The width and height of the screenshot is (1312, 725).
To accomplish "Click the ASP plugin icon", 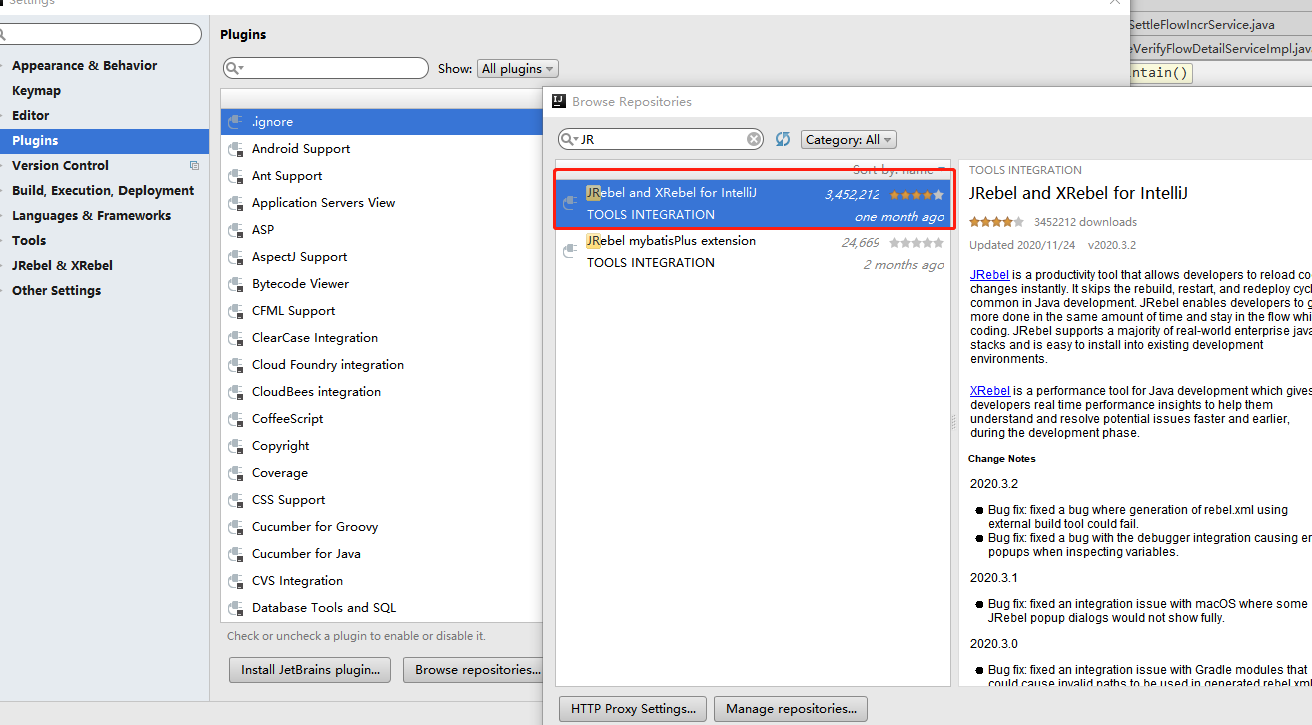I will (x=236, y=230).
